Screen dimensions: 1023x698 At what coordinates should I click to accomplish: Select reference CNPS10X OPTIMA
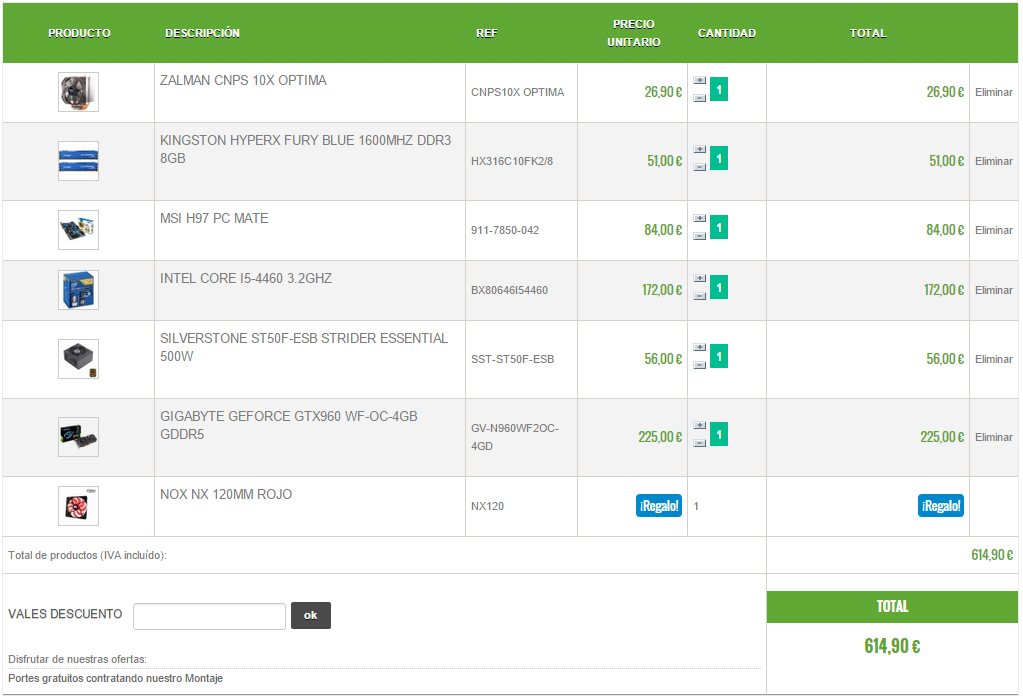tap(517, 93)
